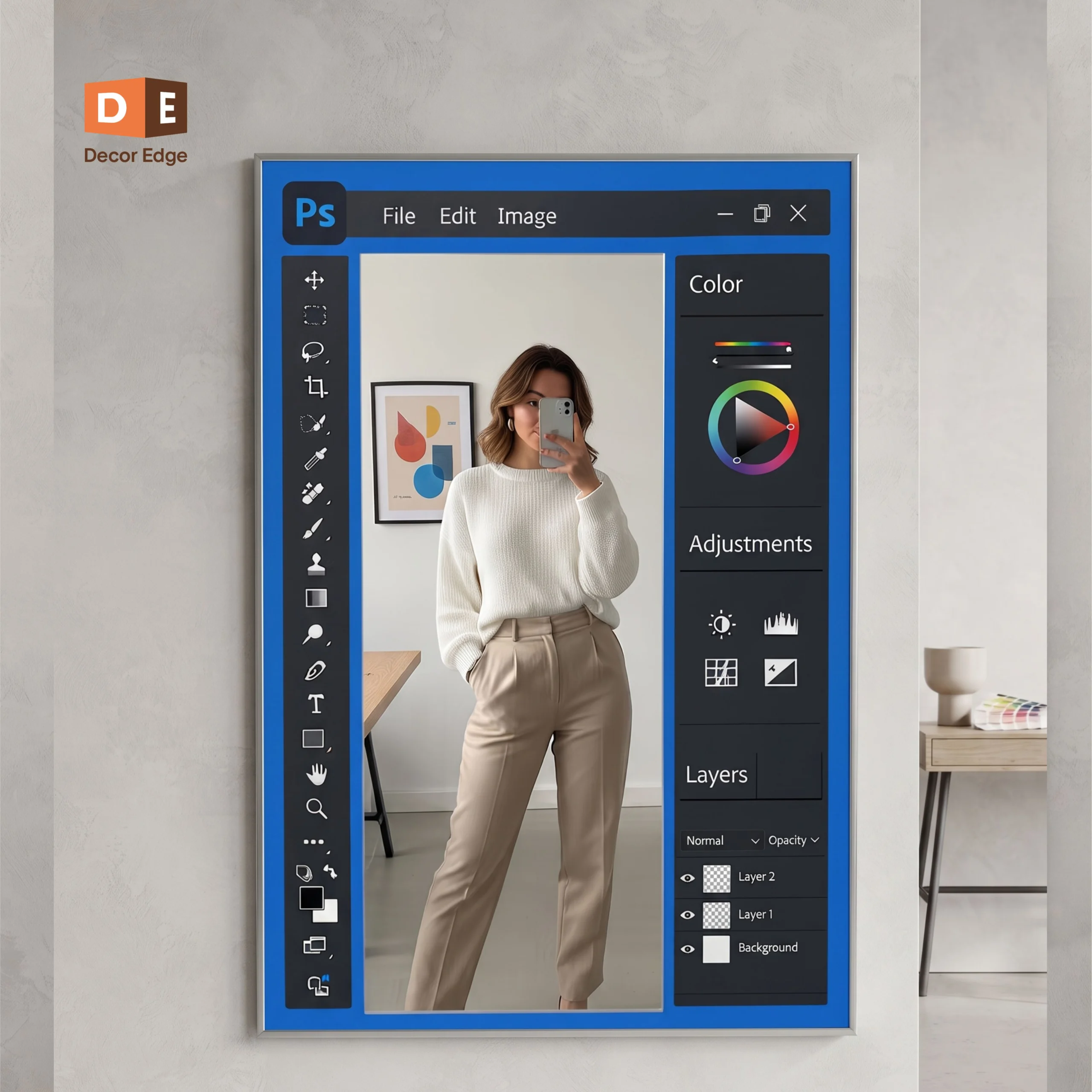Click the Adjustments panel header
Screen dimensions: 1092x1092
(x=751, y=544)
